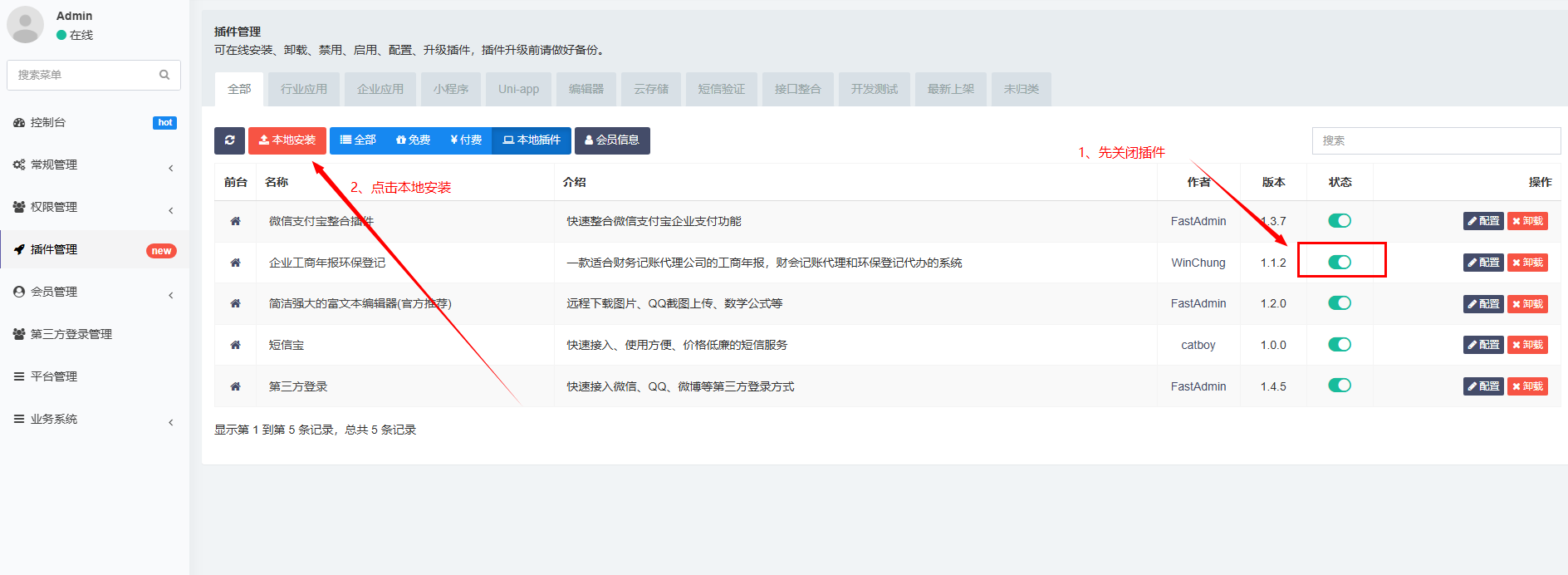This screenshot has height=575, width=1568.
Task: Click the 版本 column header
Action: click(x=1273, y=182)
